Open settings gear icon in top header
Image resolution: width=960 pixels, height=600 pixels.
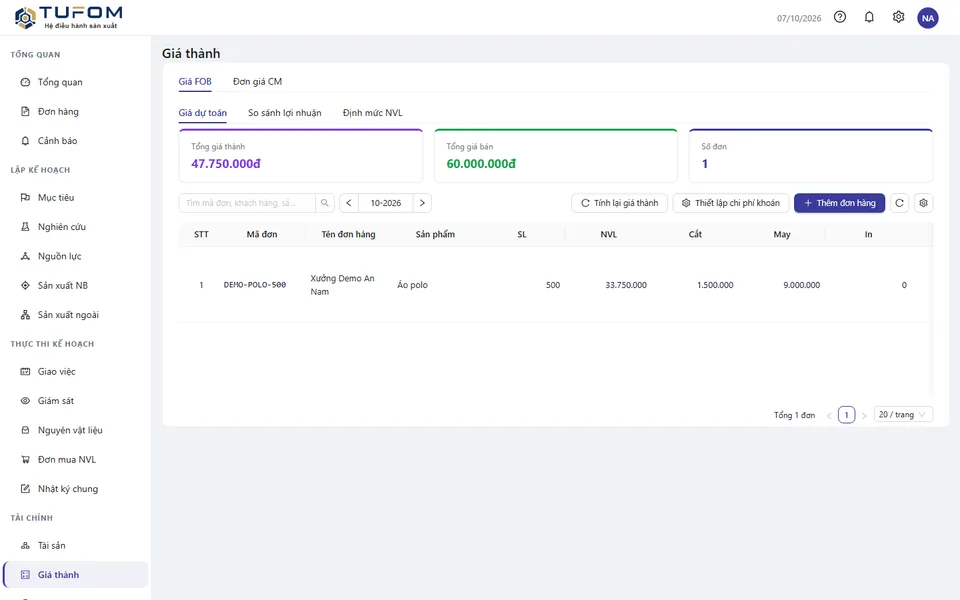898,17
